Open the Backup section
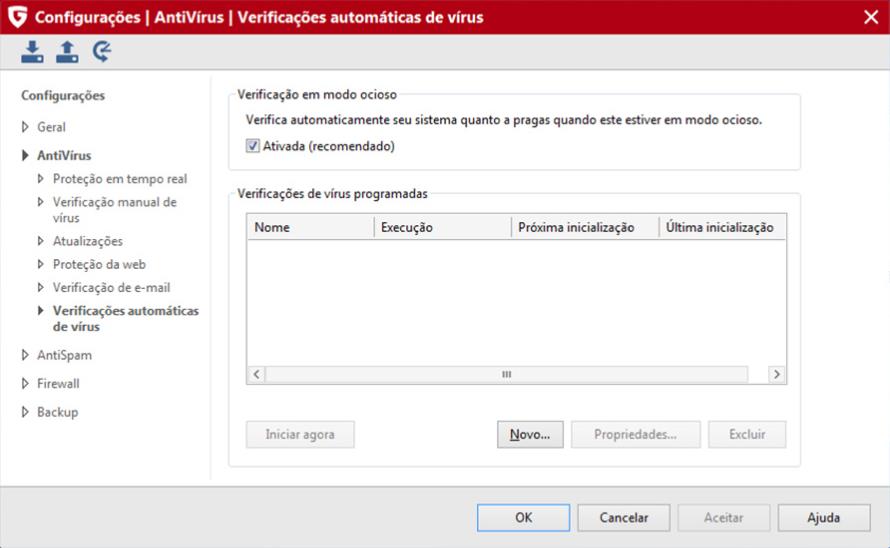The image size is (890, 548). coord(57,412)
